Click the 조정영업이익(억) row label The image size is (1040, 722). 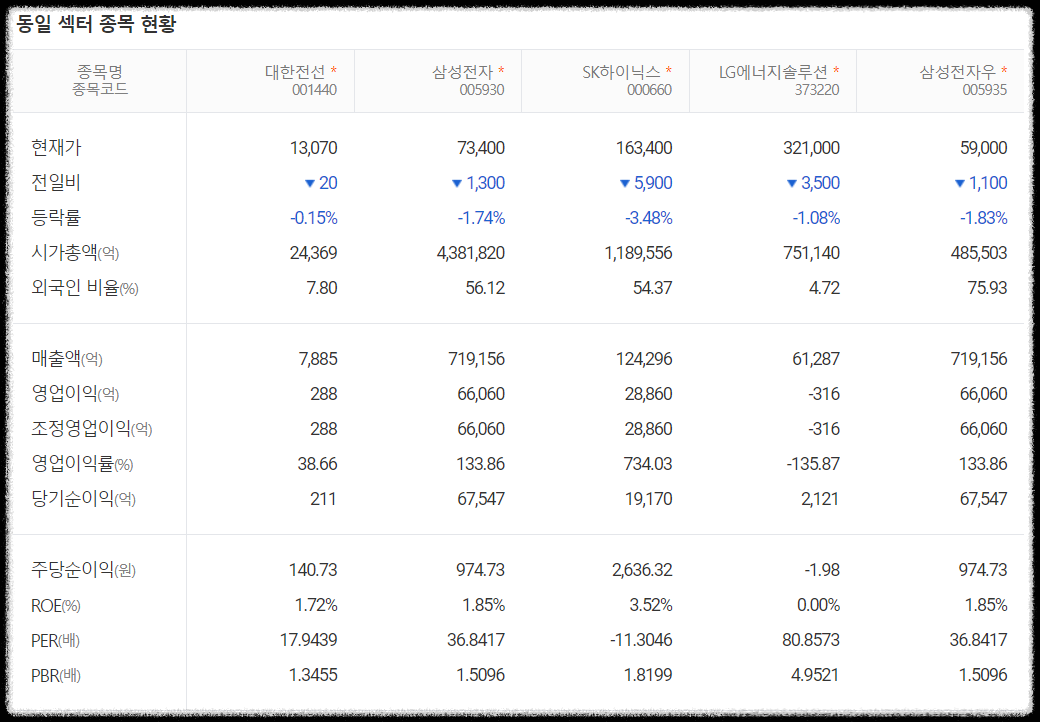coord(92,429)
